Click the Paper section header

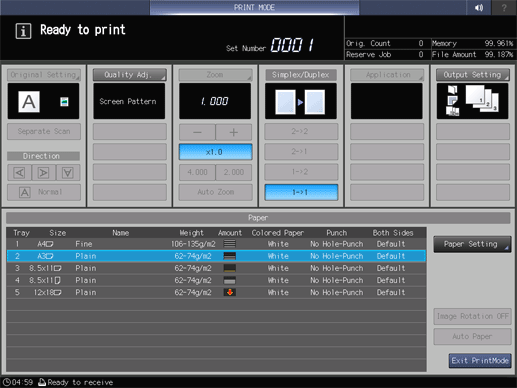tap(258, 218)
